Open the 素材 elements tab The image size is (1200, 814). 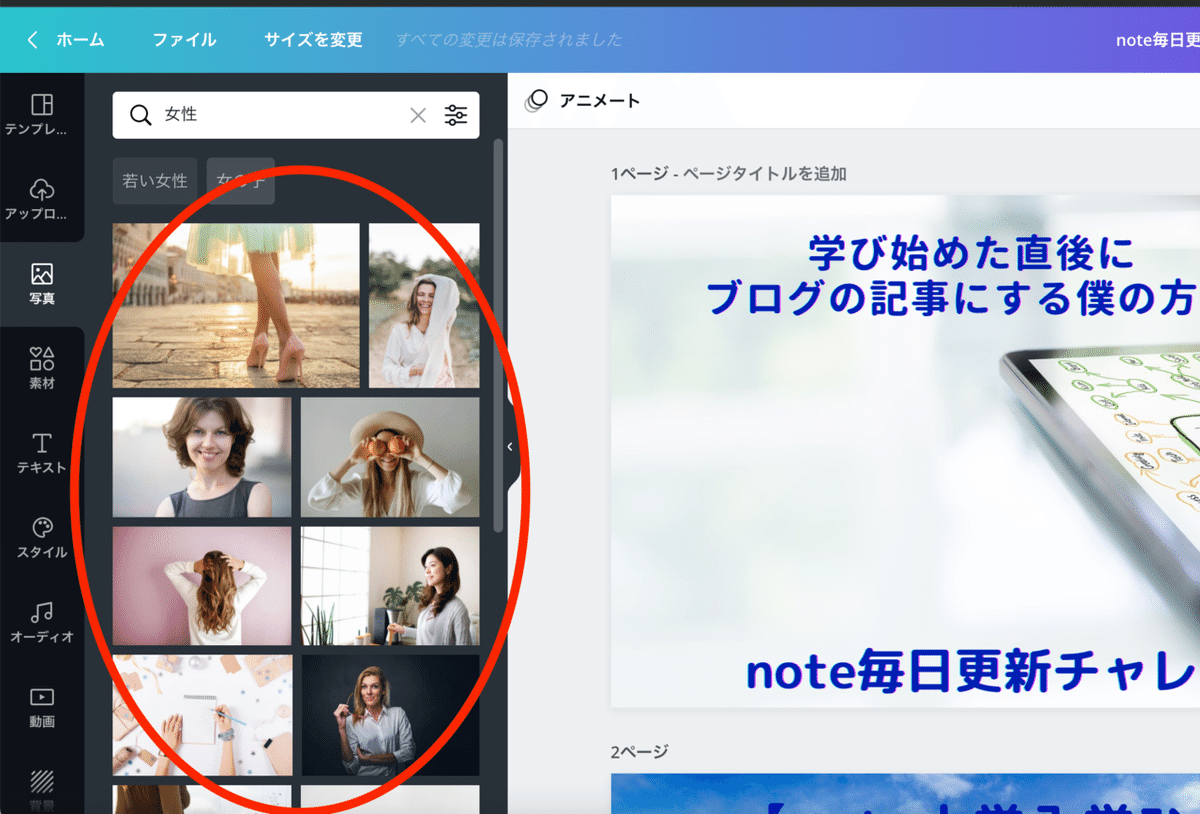pyautogui.click(x=42, y=369)
